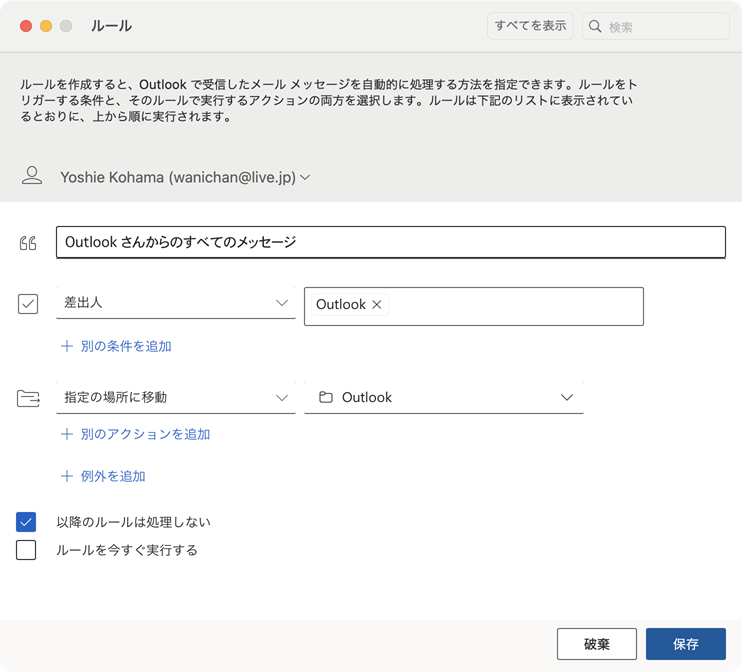The image size is (742, 672).
Task: Remove the Outlook sender tag with X
Action: coord(377,305)
